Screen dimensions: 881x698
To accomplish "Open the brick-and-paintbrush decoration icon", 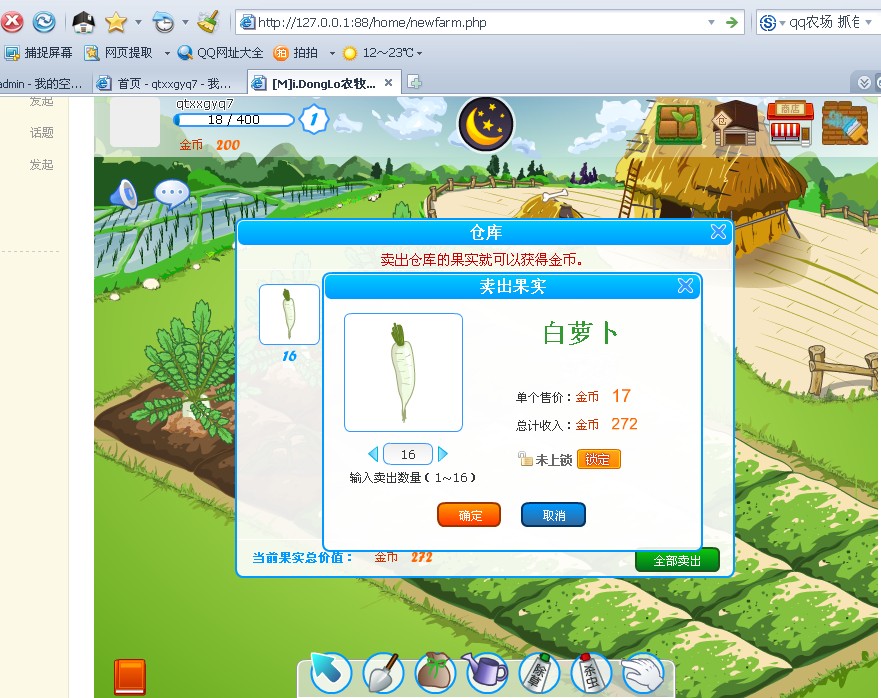I will click(x=845, y=123).
